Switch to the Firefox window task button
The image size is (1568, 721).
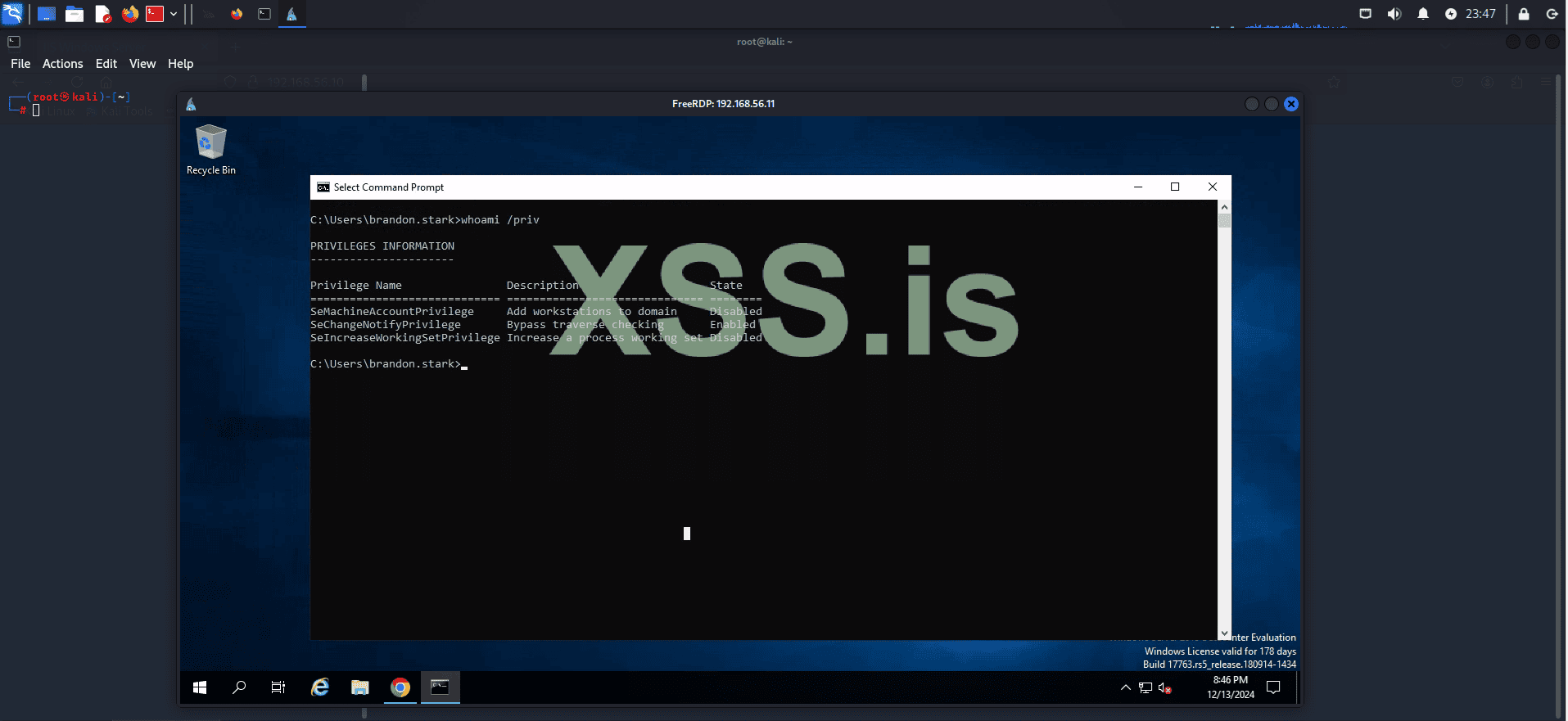click(237, 14)
